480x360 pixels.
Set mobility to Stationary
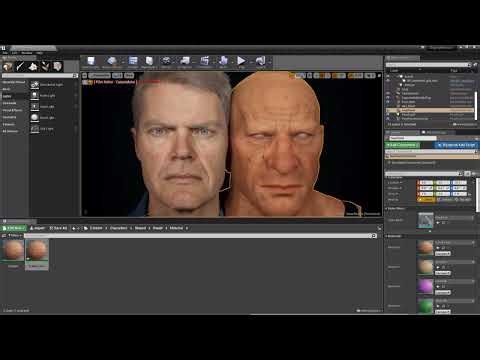[445, 200]
